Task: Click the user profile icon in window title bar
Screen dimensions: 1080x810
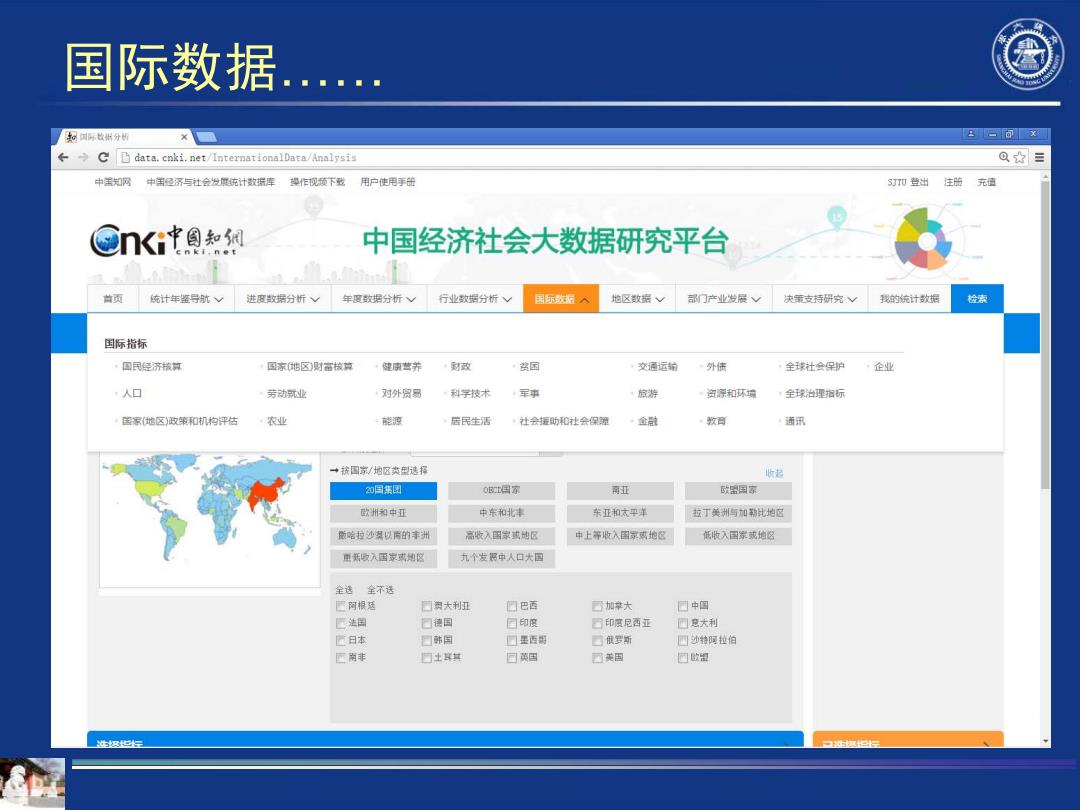Action: pos(971,134)
